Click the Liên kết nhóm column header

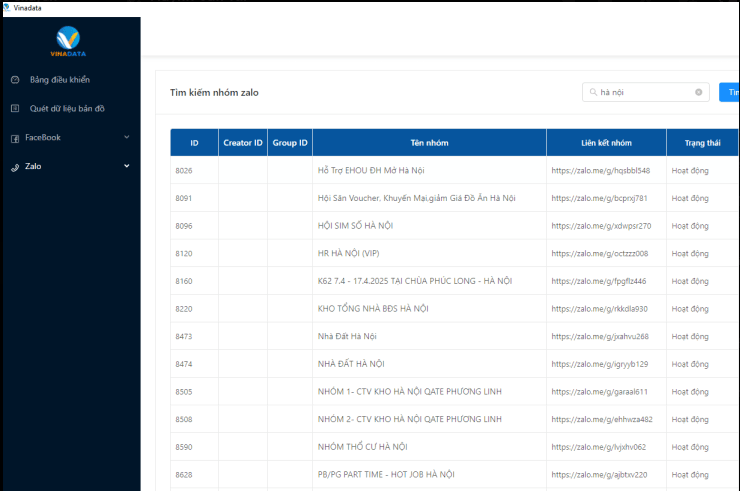pyautogui.click(x=606, y=143)
